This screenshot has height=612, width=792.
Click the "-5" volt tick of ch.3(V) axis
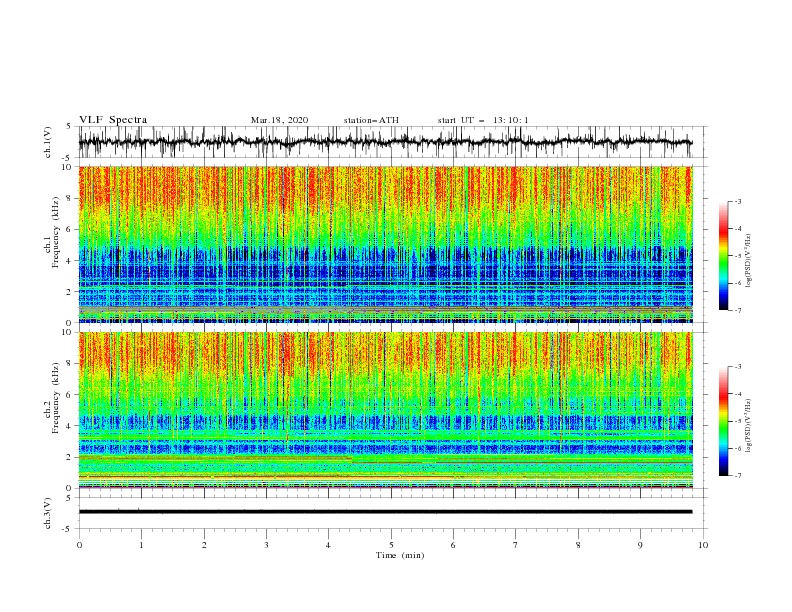point(68,529)
